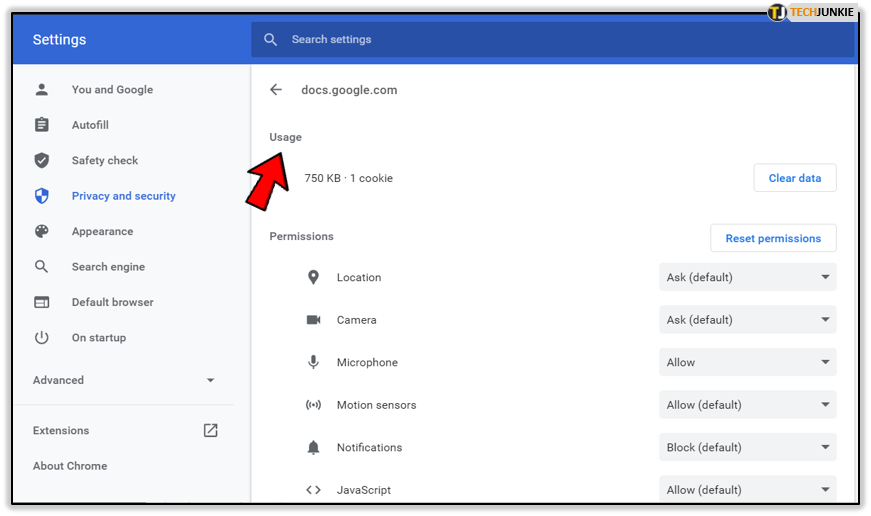The width and height of the screenshot is (871, 516).
Task: Go to Default browser settings
Action: click(113, 302)
